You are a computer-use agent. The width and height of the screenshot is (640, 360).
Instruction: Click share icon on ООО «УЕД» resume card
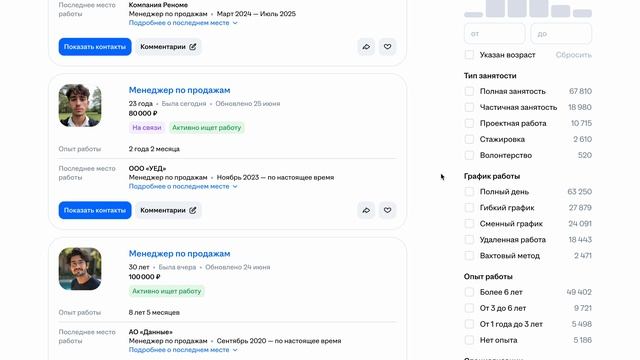tap(366, 210)
